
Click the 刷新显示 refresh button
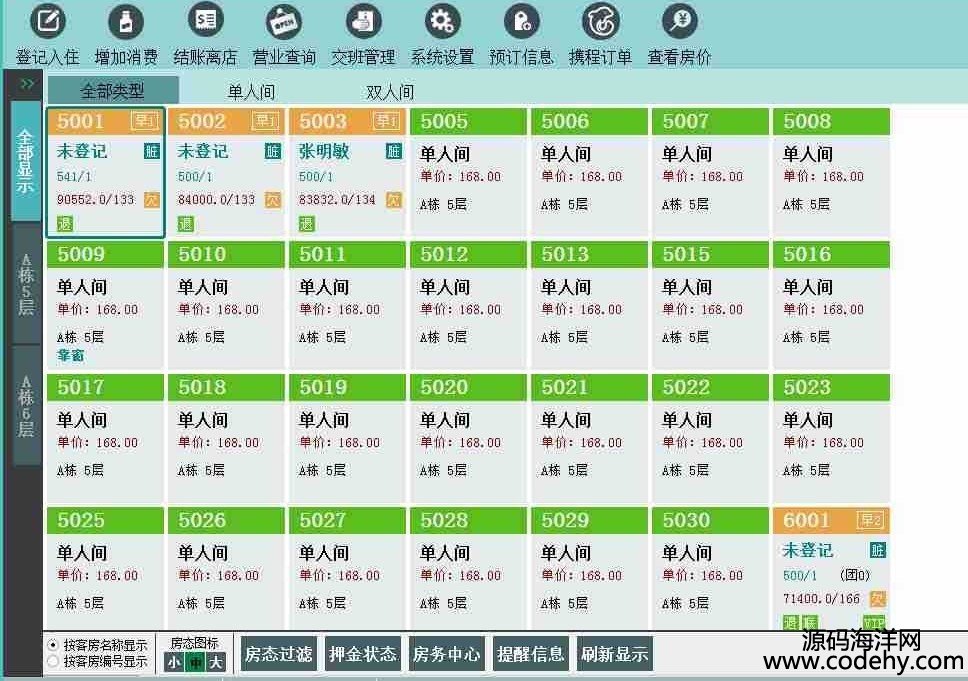coord(614,654)
